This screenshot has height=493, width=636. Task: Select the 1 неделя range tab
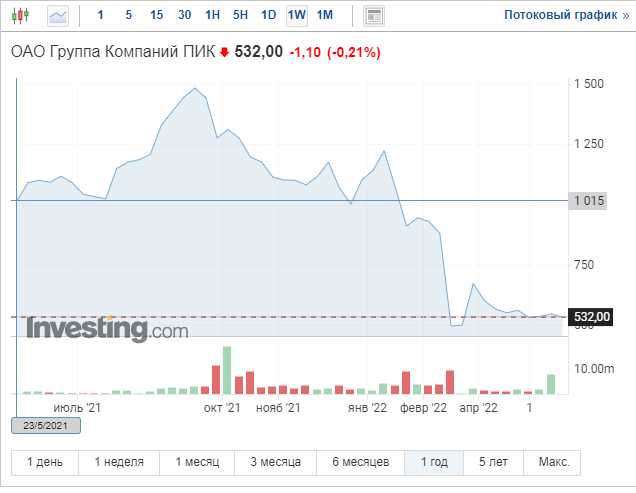[119, 462]
